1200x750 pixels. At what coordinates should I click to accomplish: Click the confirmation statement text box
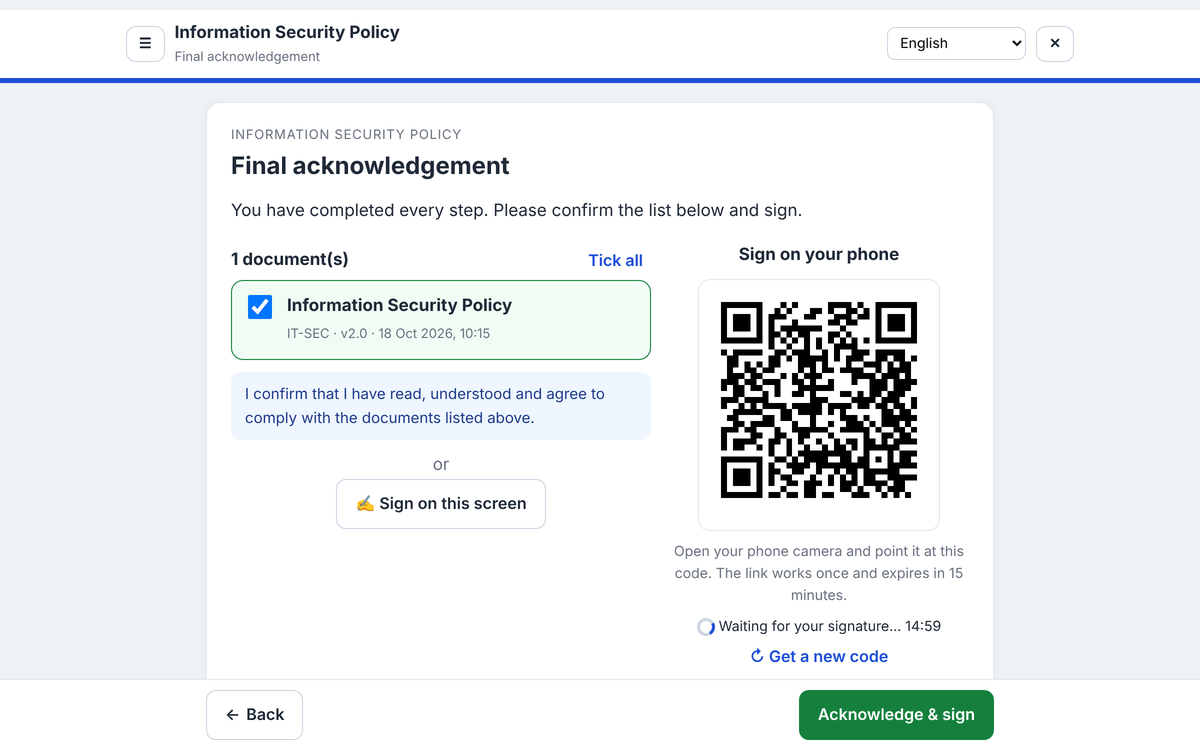[441, 406]
